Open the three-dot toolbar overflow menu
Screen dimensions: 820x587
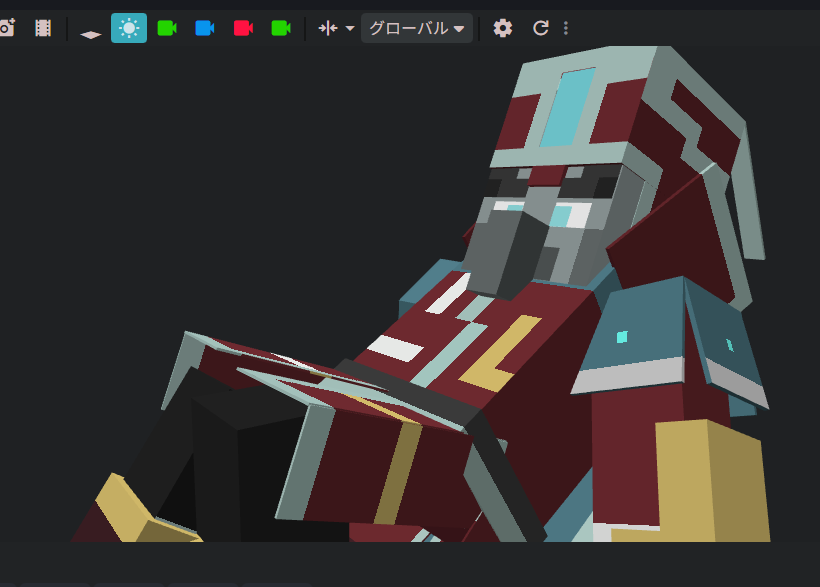click(566, 28)
